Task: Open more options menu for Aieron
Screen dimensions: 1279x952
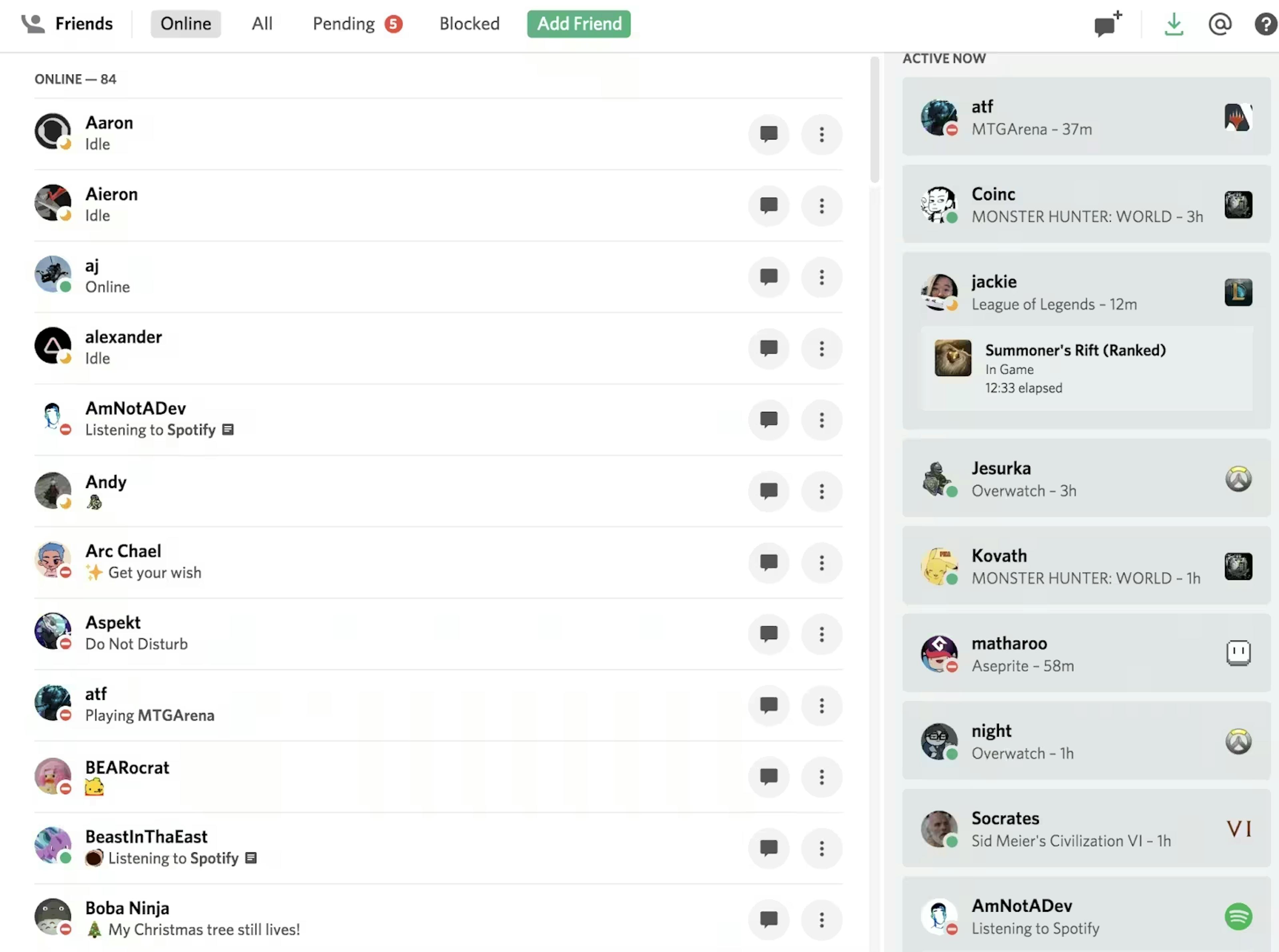Action: (x=822, y=206)
